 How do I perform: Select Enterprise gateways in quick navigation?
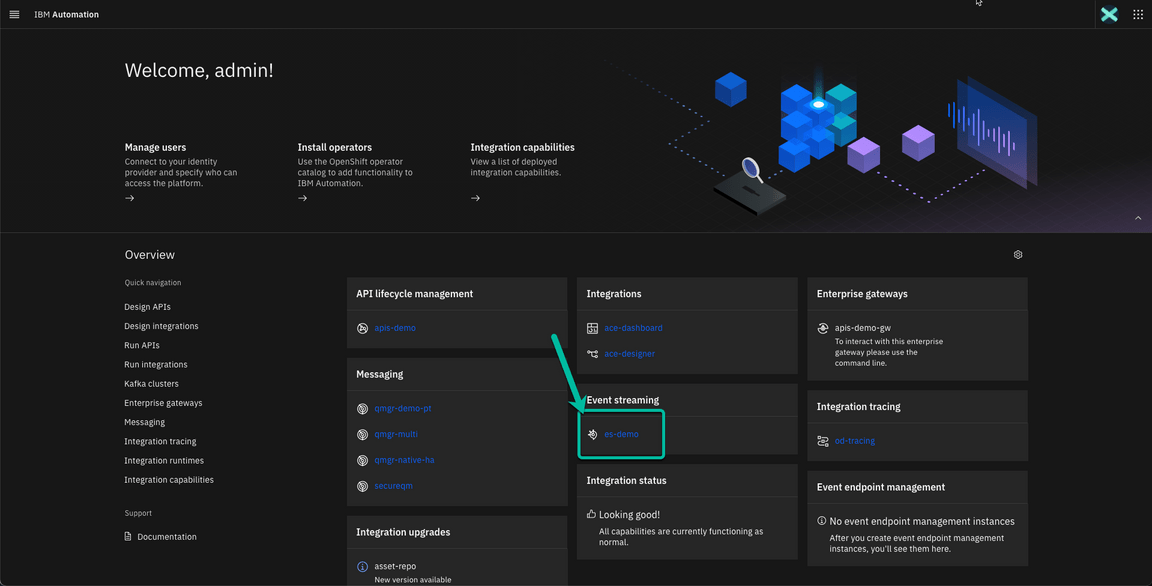point(162,402)
